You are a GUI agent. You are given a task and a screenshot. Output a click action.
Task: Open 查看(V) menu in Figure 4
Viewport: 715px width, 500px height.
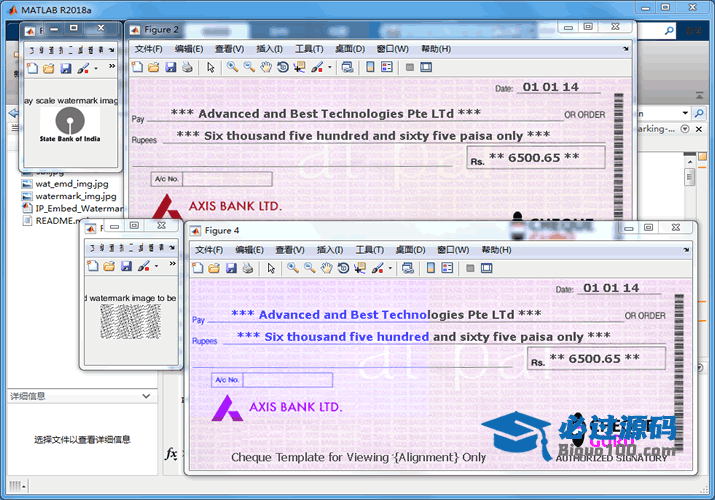(290, 250)
